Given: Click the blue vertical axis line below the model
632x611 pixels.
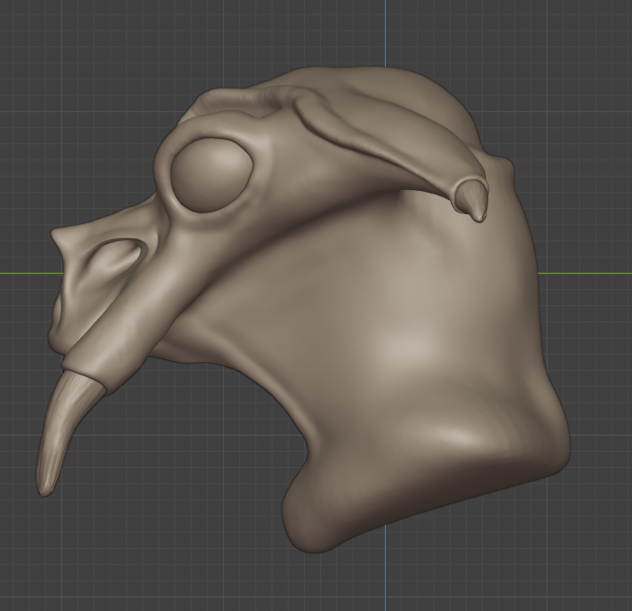Looking at the screenshot, I should [x=387, y=580].
